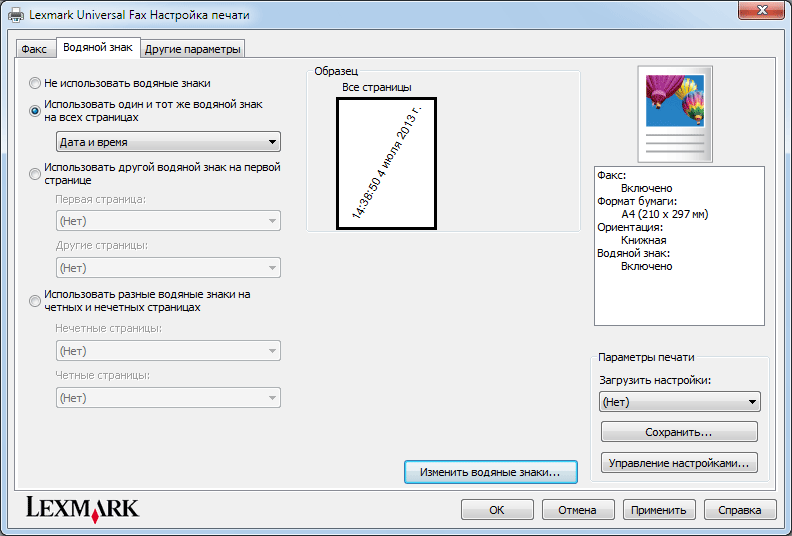The width and height of the screenshot is (792, 536).
Task: Click the 'Изменить водяные знаки...' button
Action: pyautogui.click(x=490, y=472)
